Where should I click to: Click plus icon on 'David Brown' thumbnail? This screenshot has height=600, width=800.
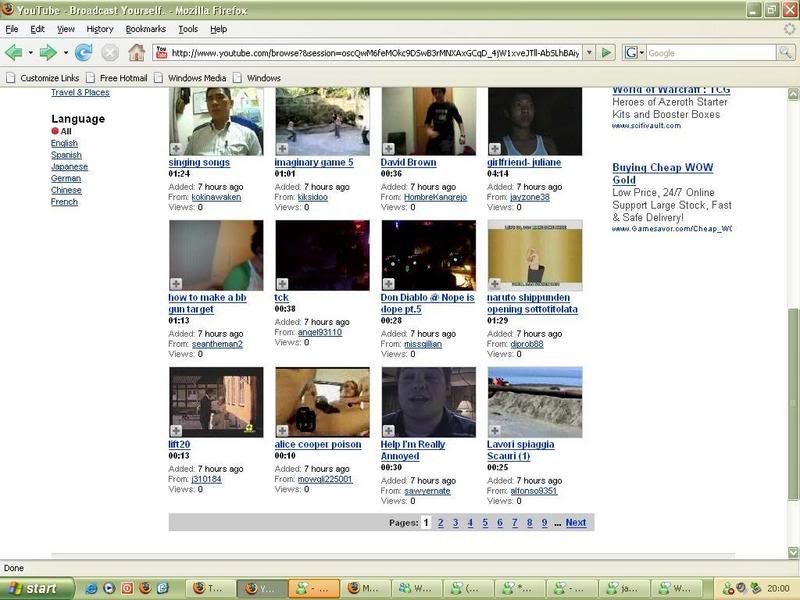[388, 148]
